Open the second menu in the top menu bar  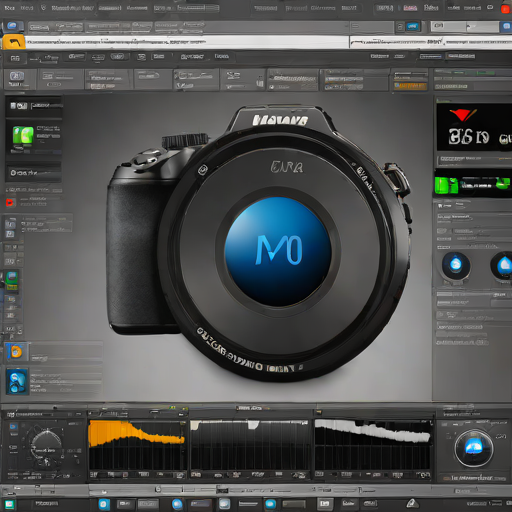27,8
